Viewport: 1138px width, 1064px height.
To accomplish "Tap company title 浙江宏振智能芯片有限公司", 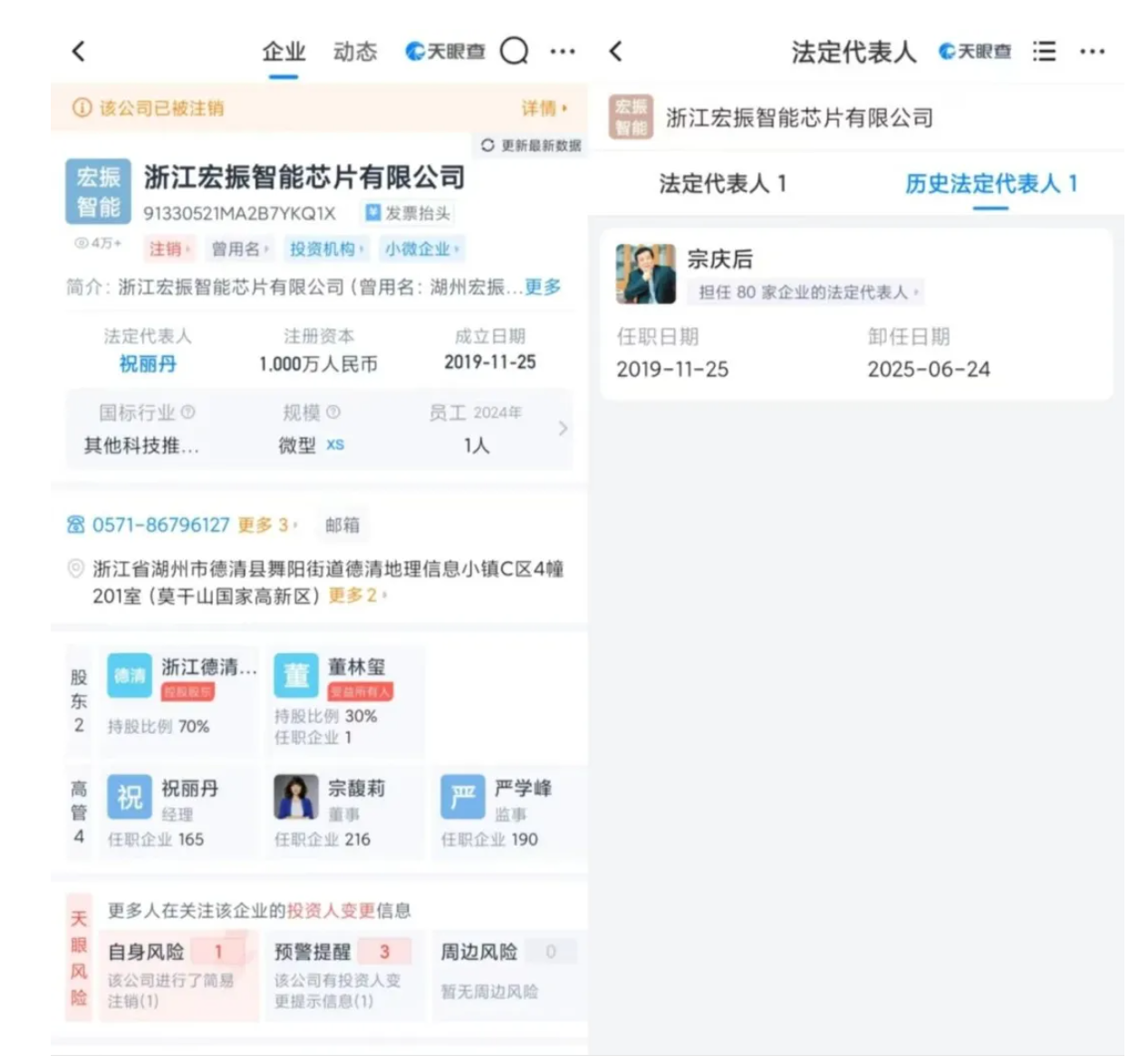I will (304, 177).
